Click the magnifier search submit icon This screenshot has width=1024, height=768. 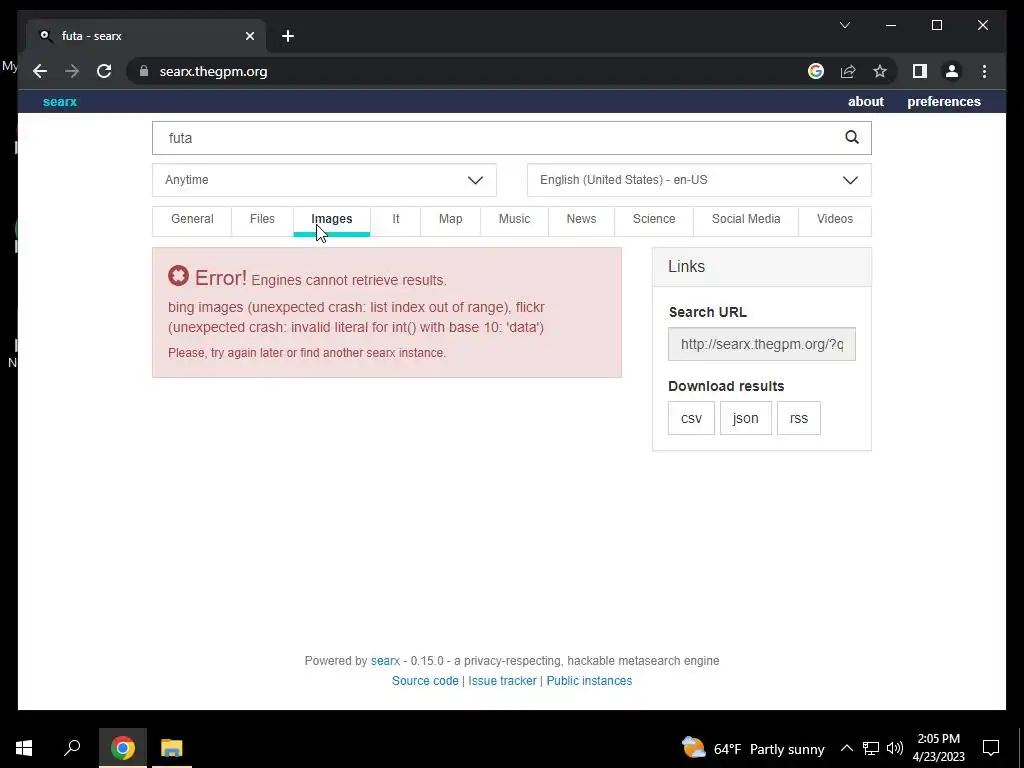pyautogui.click(x=852, y=137)
